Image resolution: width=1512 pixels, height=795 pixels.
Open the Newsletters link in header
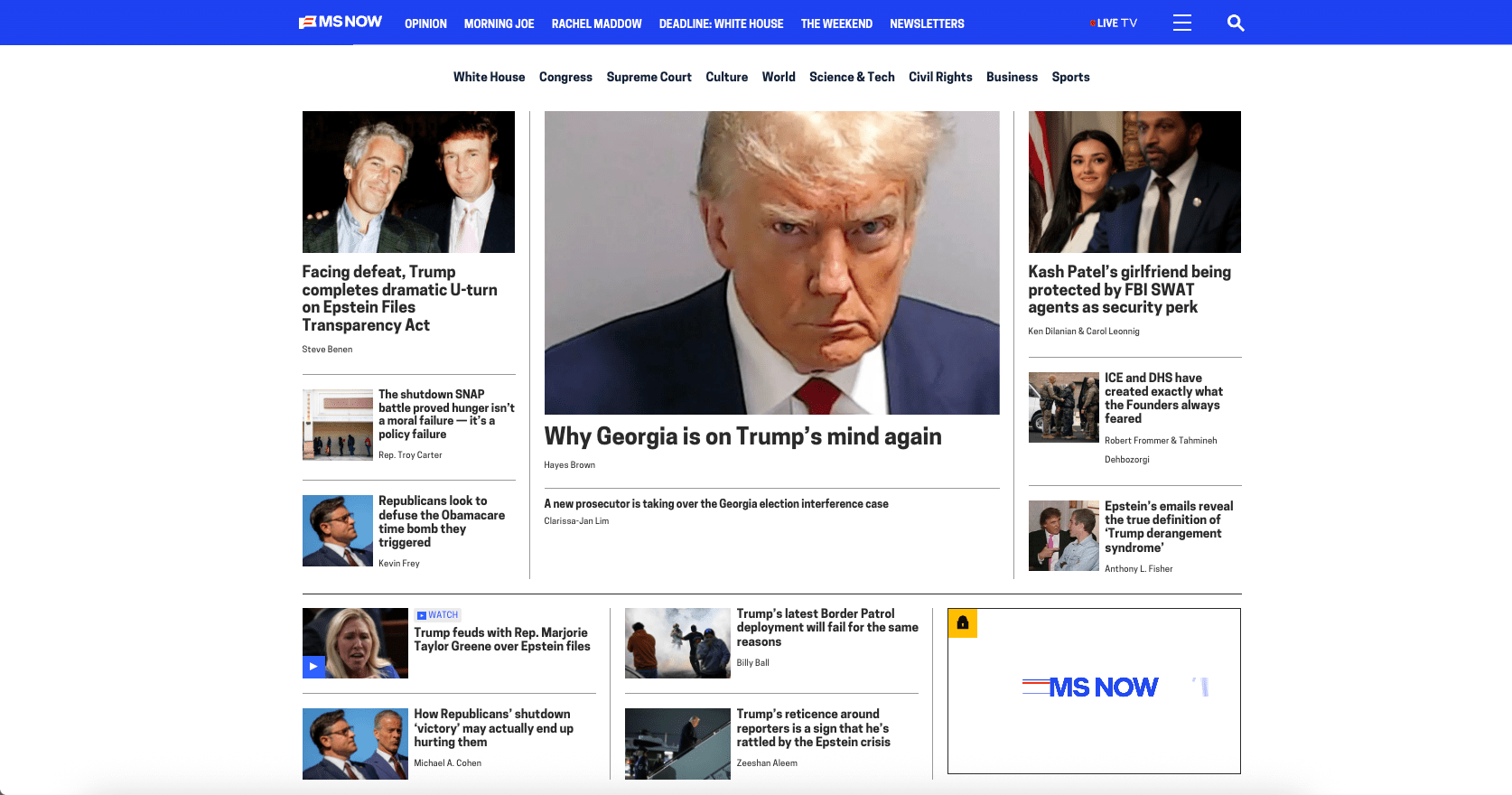point(927,23)
